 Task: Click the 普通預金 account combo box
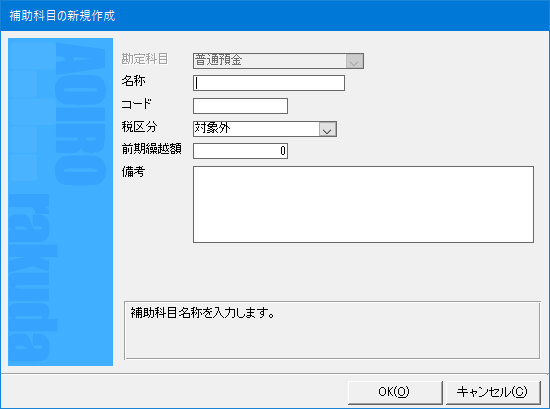[x=278, y=61]
